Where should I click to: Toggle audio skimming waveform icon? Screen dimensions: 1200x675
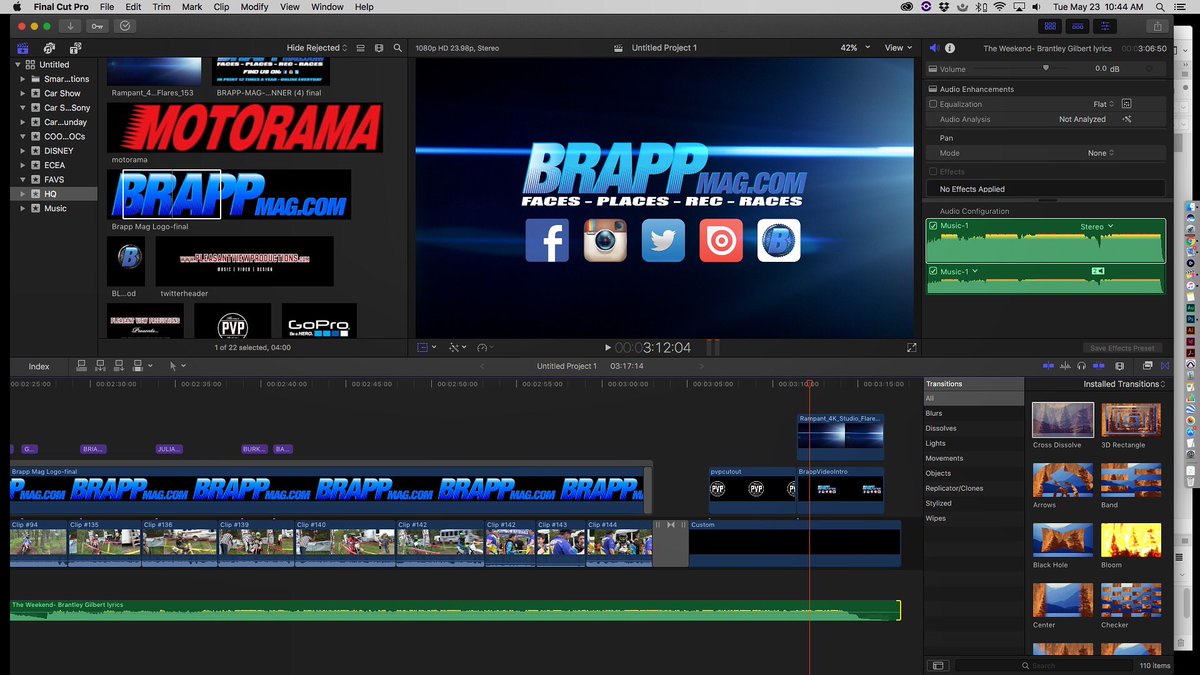point(1065,366)
